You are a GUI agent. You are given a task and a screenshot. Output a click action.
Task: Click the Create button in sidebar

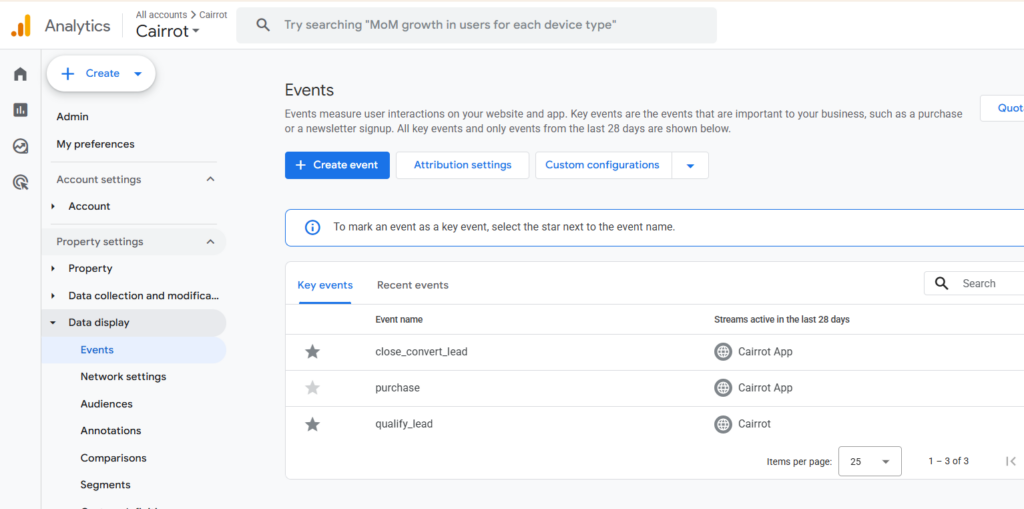pyautogui.click(x=101, y=74)
